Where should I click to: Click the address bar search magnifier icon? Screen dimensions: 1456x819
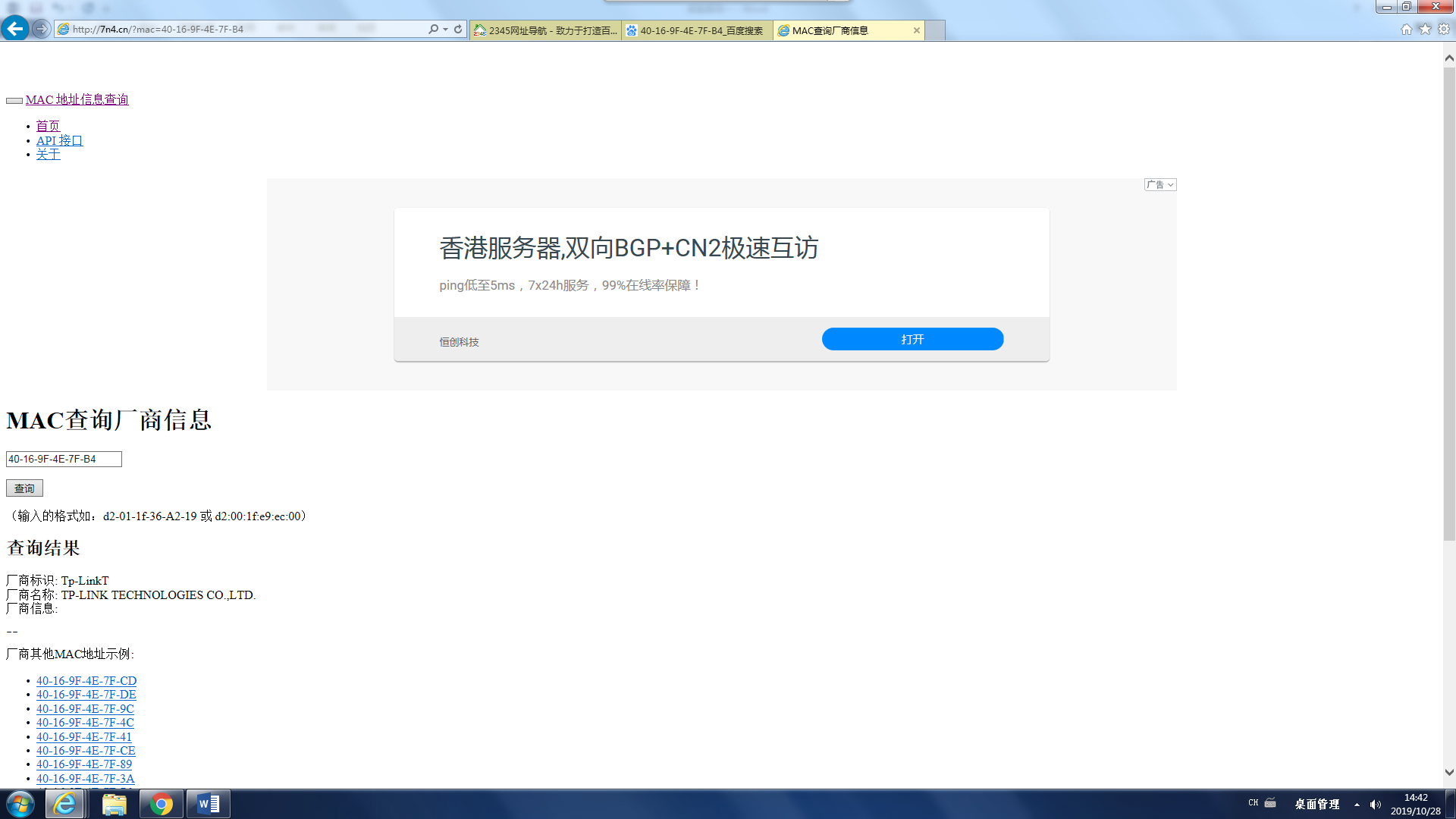(433, 29)
